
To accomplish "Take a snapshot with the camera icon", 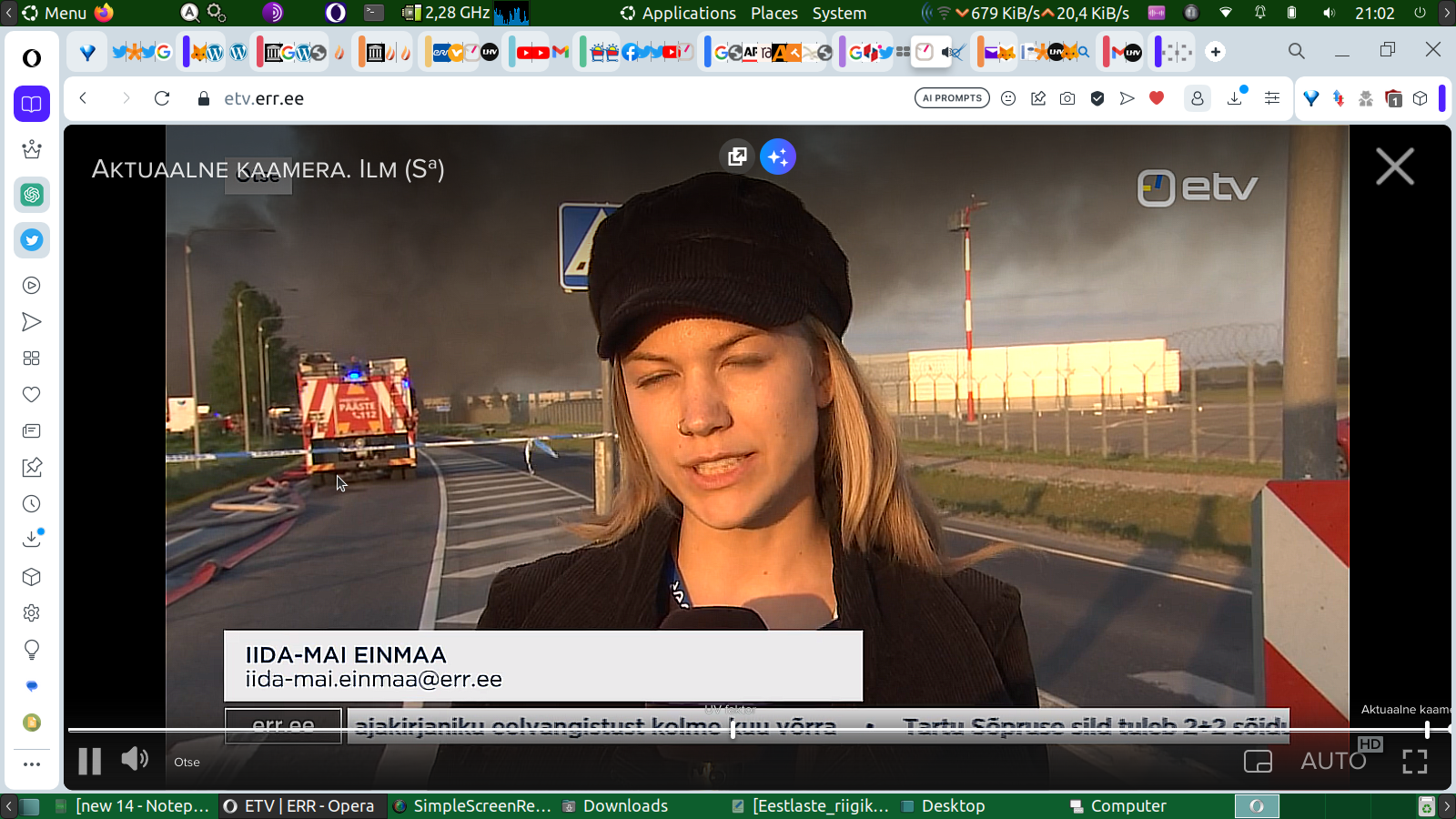I will point(1067,98).
